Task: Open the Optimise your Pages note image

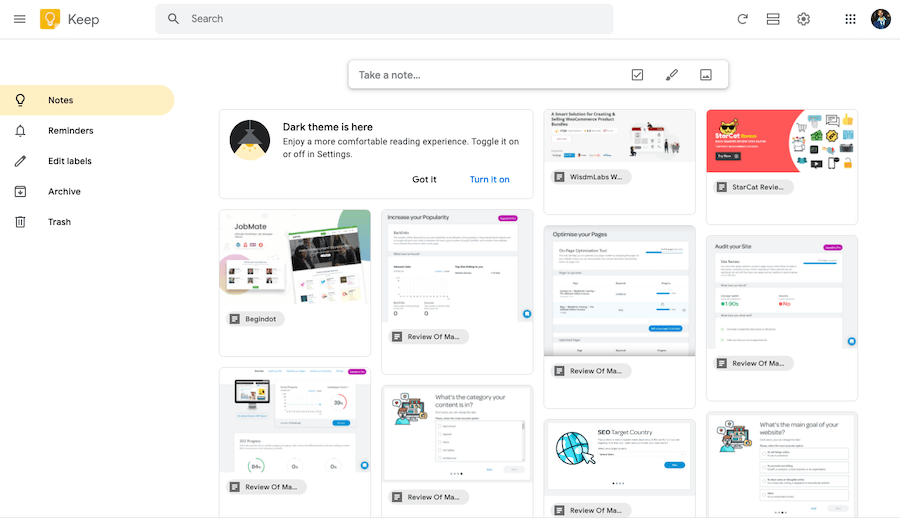Action: 619,291
